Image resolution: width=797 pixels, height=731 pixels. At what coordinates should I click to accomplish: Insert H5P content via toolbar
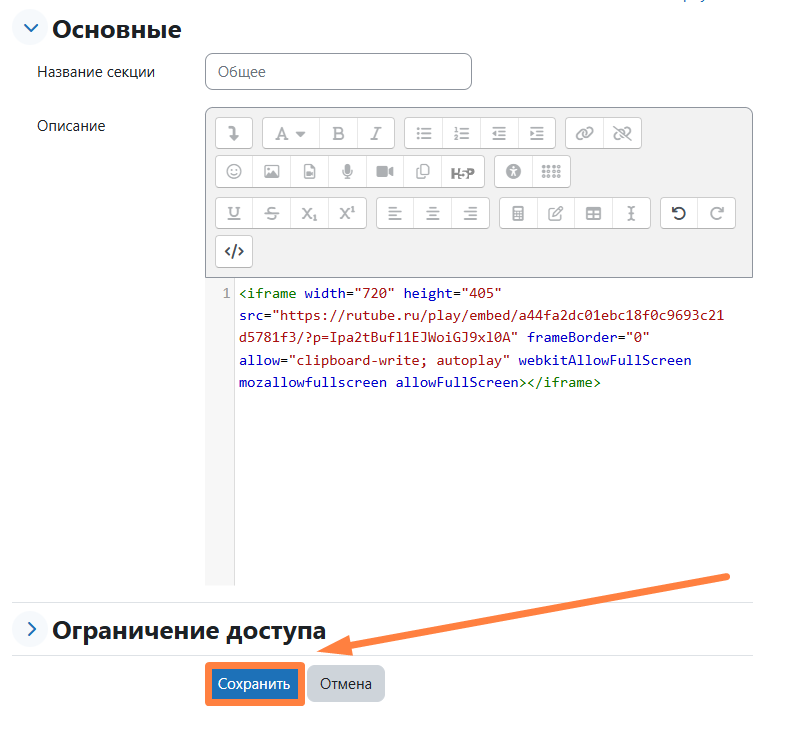pos(462,172)
